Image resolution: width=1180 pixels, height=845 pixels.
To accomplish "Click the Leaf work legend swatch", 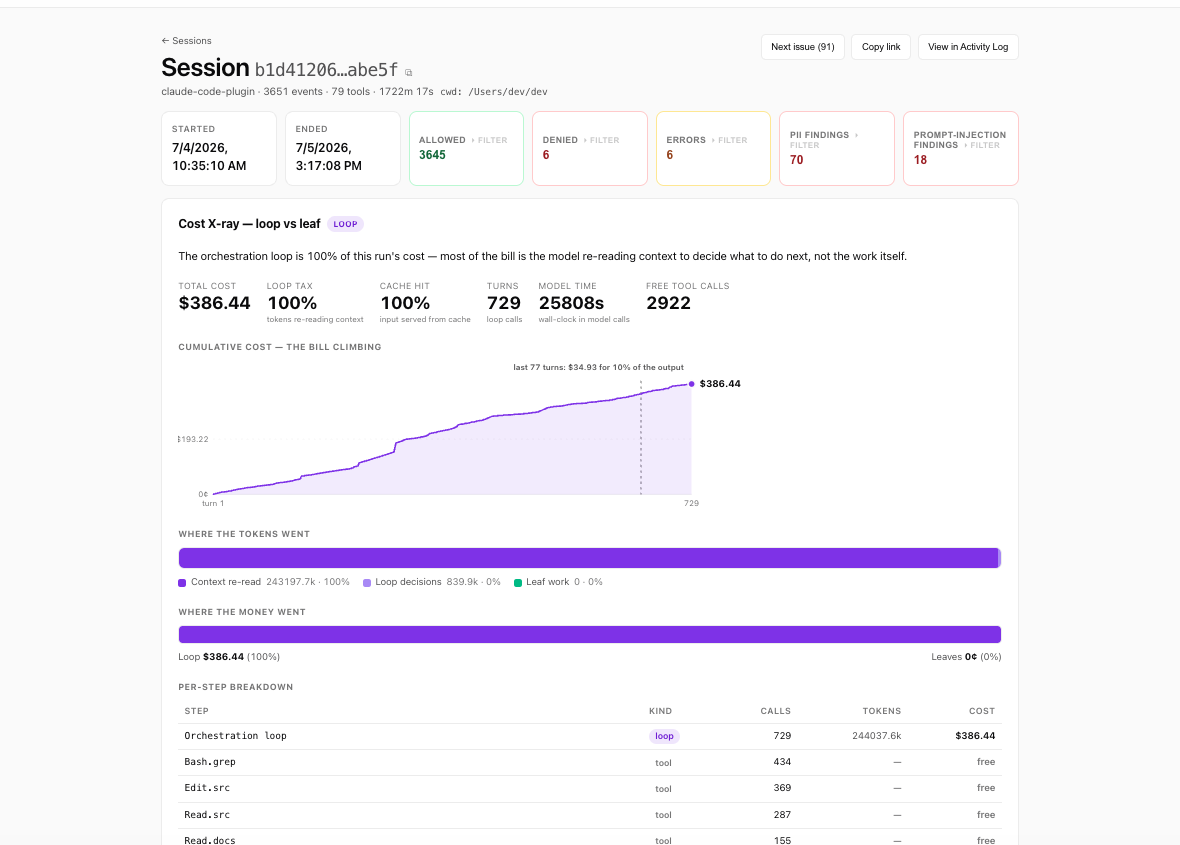I will tap(518, 582).
